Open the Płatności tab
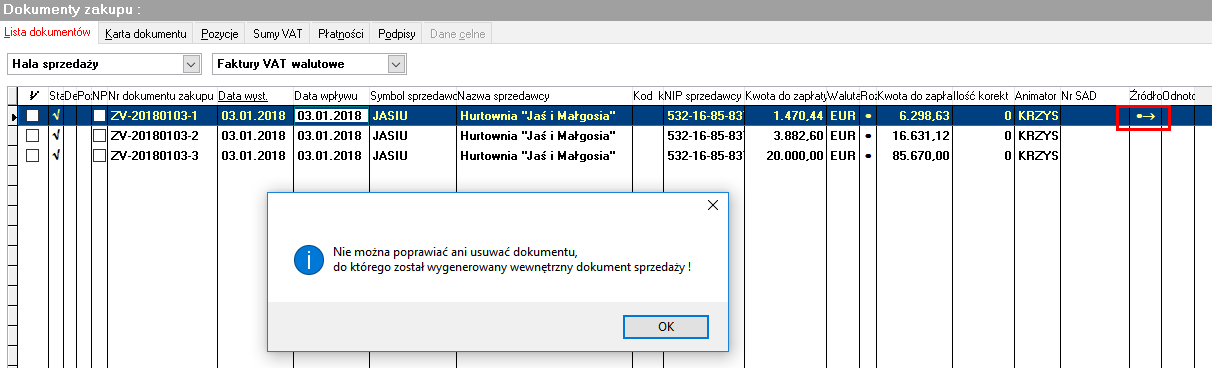This screenshot has height=368, width=1212. (x=340, y=33)
